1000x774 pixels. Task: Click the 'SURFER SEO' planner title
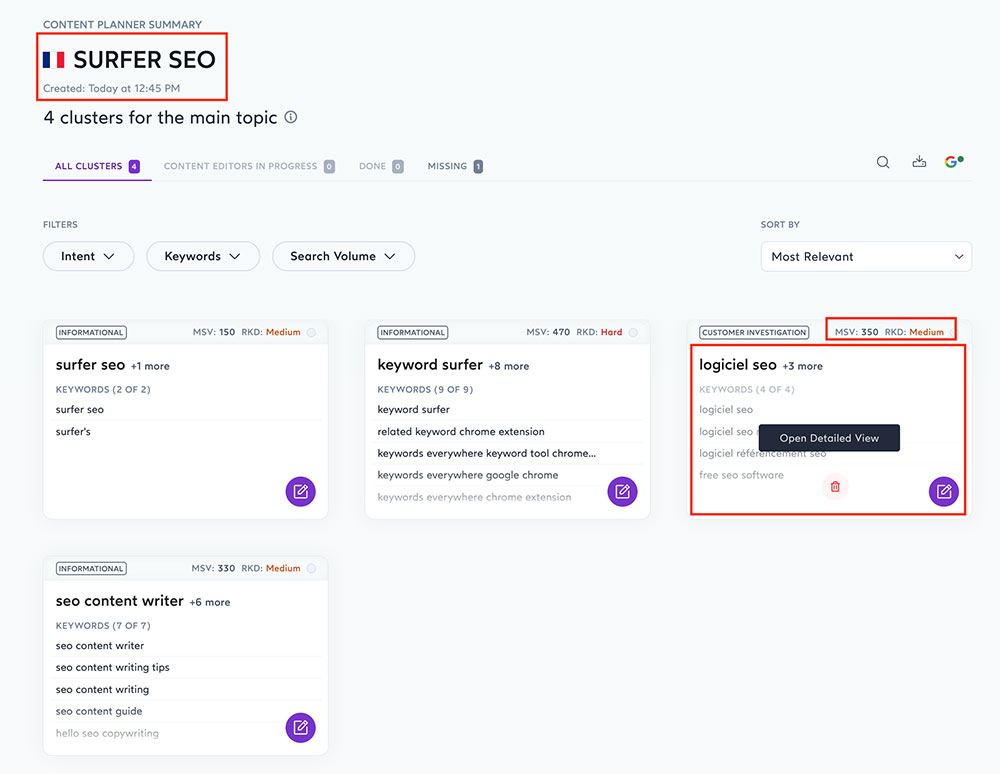(144, 60)
